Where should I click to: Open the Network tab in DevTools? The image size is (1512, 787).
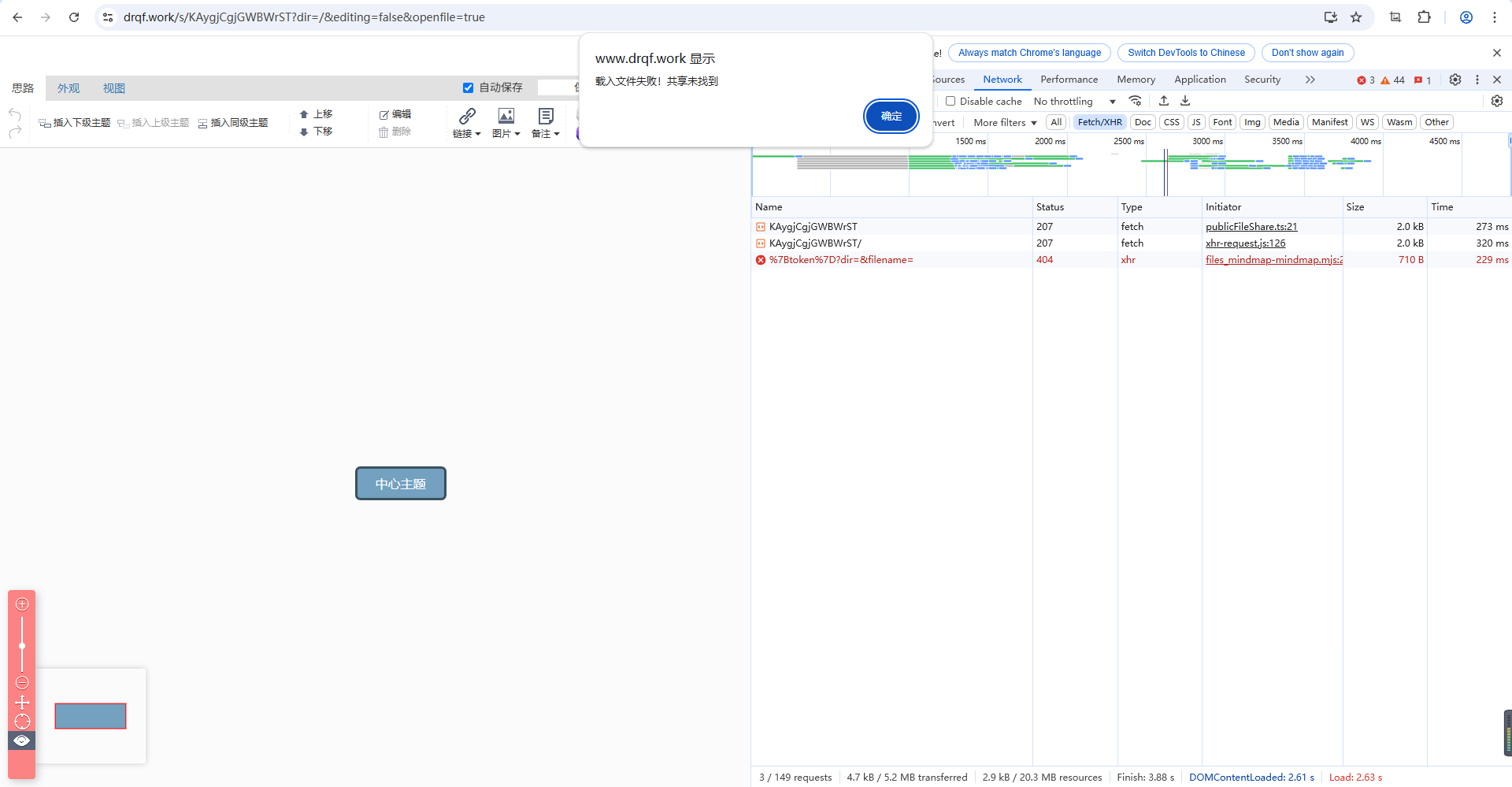click(1002, 80)
